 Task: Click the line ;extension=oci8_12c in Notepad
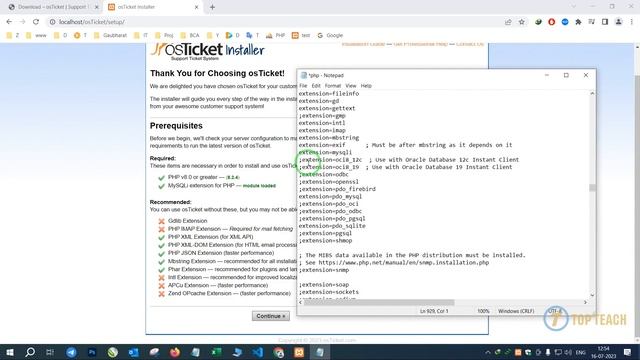pyautogui.click(x=409, y=160)
